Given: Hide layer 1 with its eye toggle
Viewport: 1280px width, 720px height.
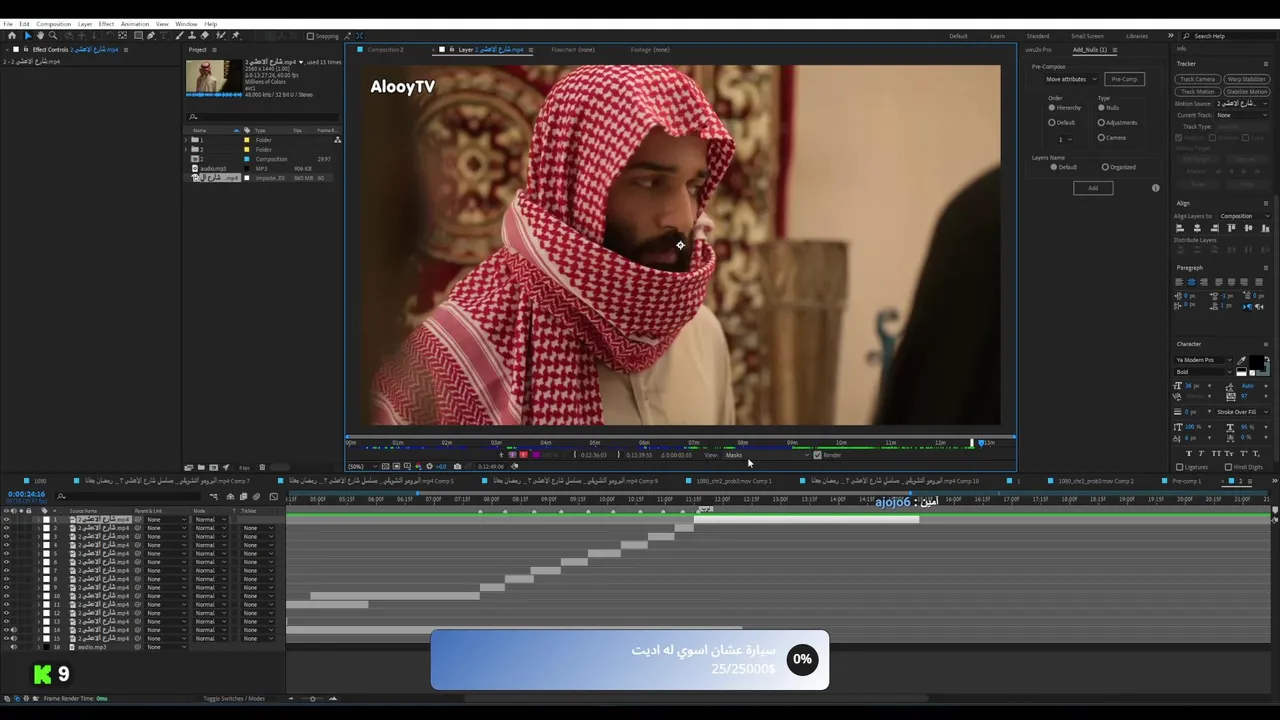Looking at the screenshot, I should 6,520.
